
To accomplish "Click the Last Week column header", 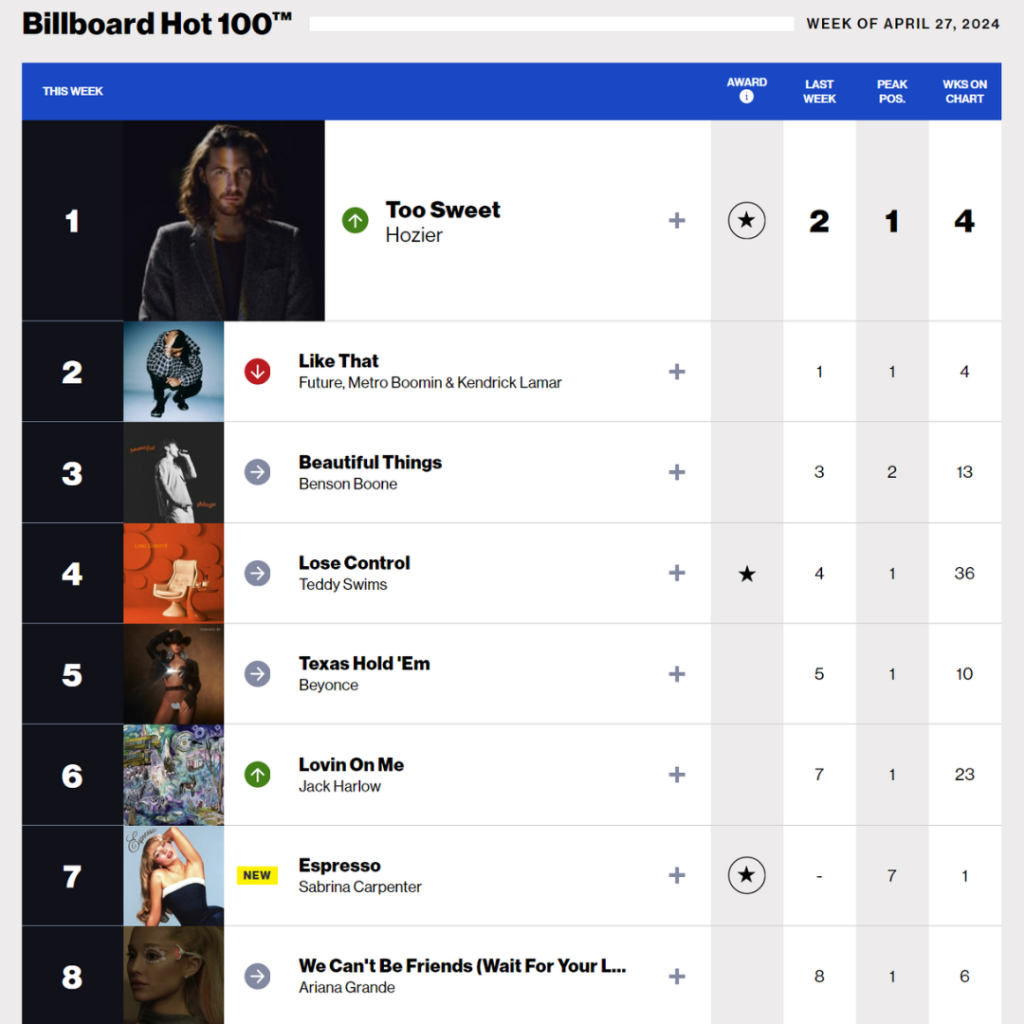I will pyautogui.click(x=819, y=91).
